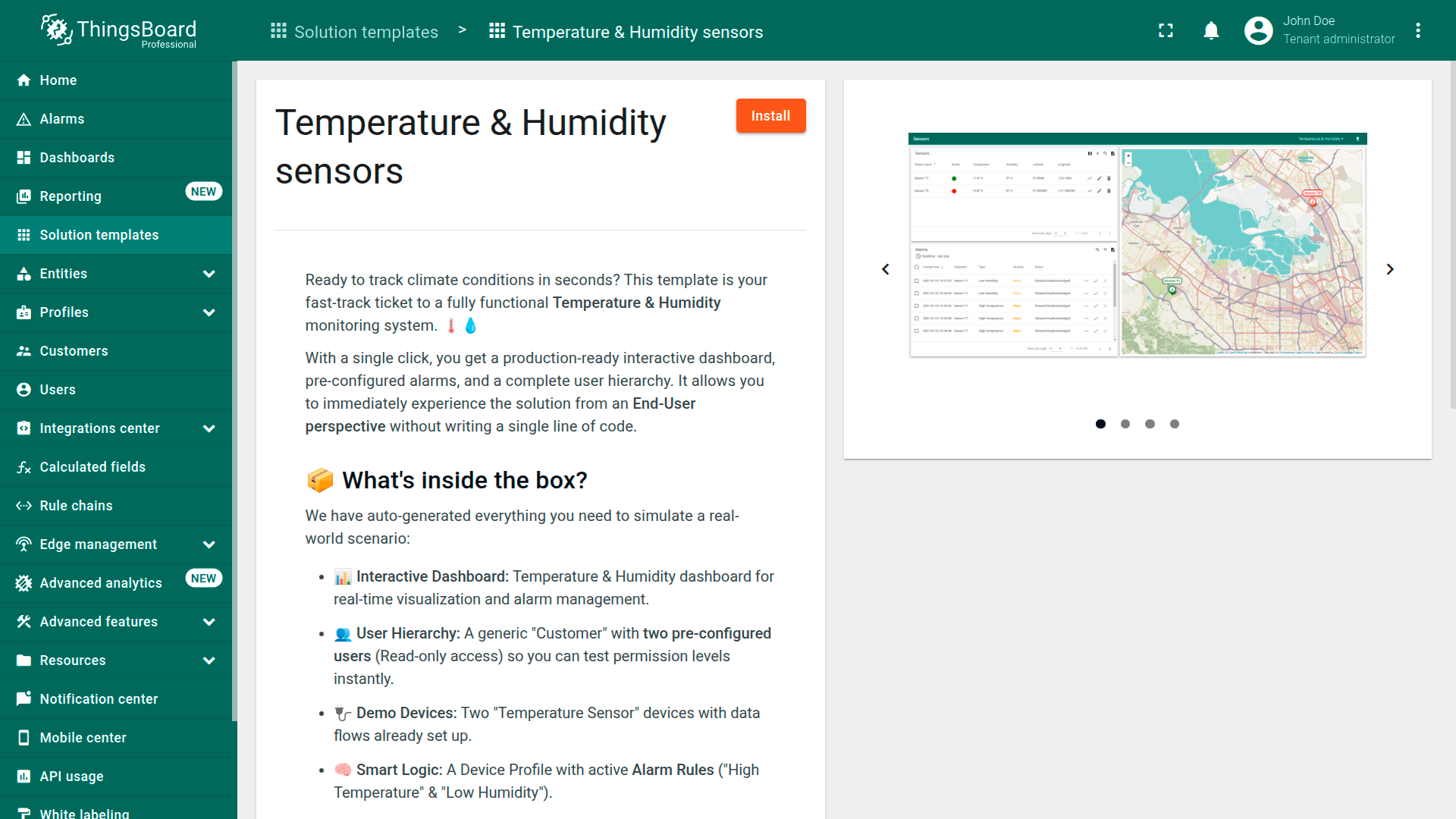Click the dashboard preview thumbnail
The height and width of the screenshot is (819, 1456).
coord(1137,245)
